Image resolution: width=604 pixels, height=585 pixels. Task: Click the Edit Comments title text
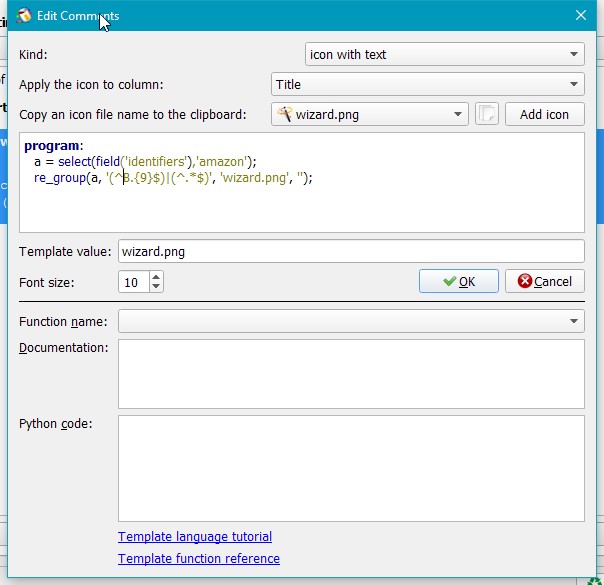click(x=78, y=16)
